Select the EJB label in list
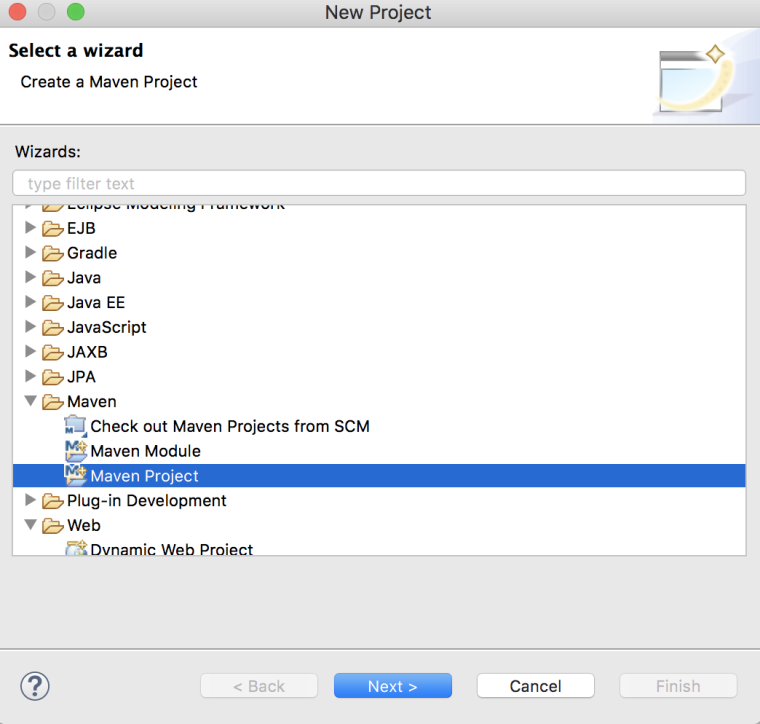Viewport: 760px width, 724px height. pos(81,228)
